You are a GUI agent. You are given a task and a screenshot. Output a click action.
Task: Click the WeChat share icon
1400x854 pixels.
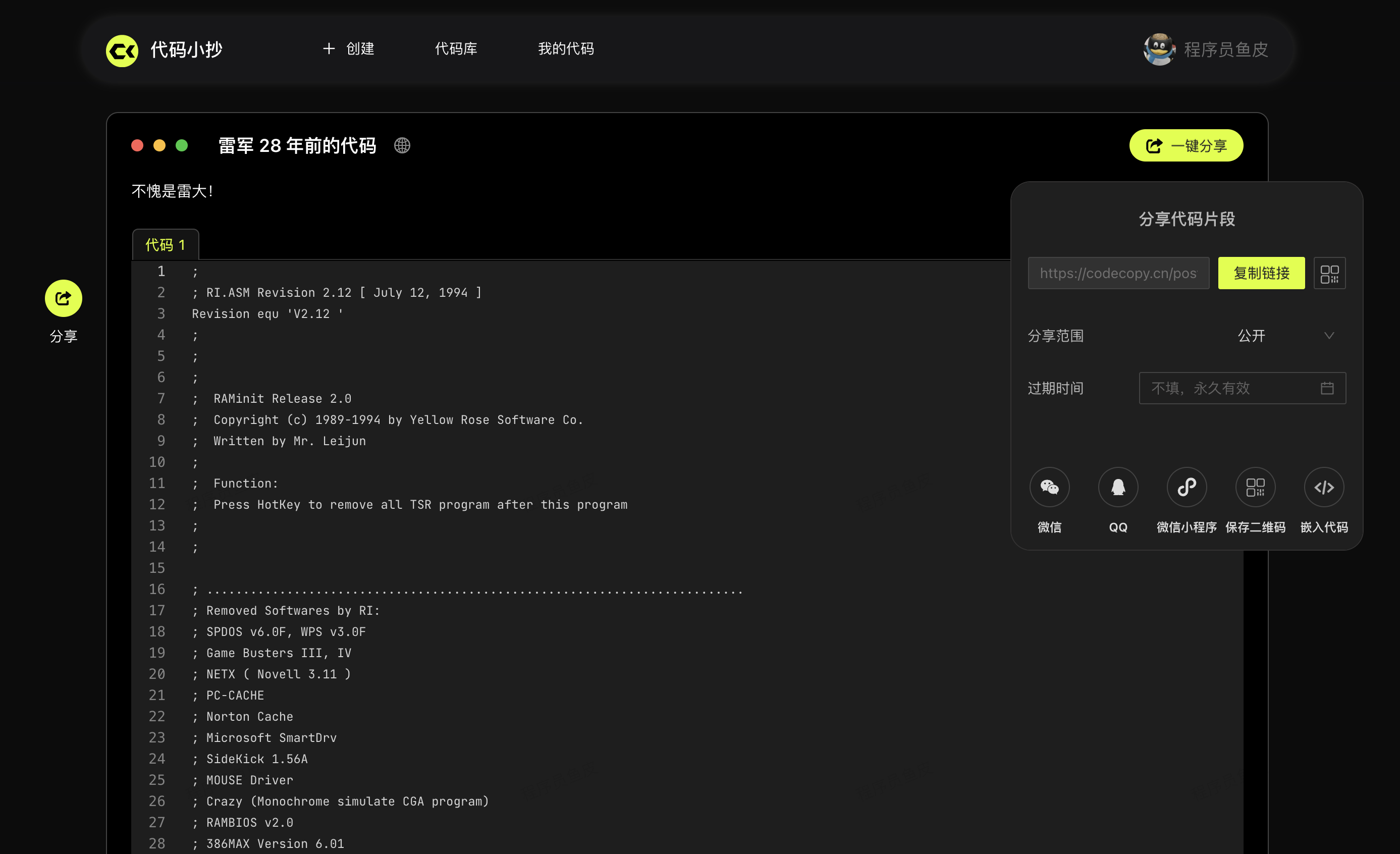tap(1049, 487)
